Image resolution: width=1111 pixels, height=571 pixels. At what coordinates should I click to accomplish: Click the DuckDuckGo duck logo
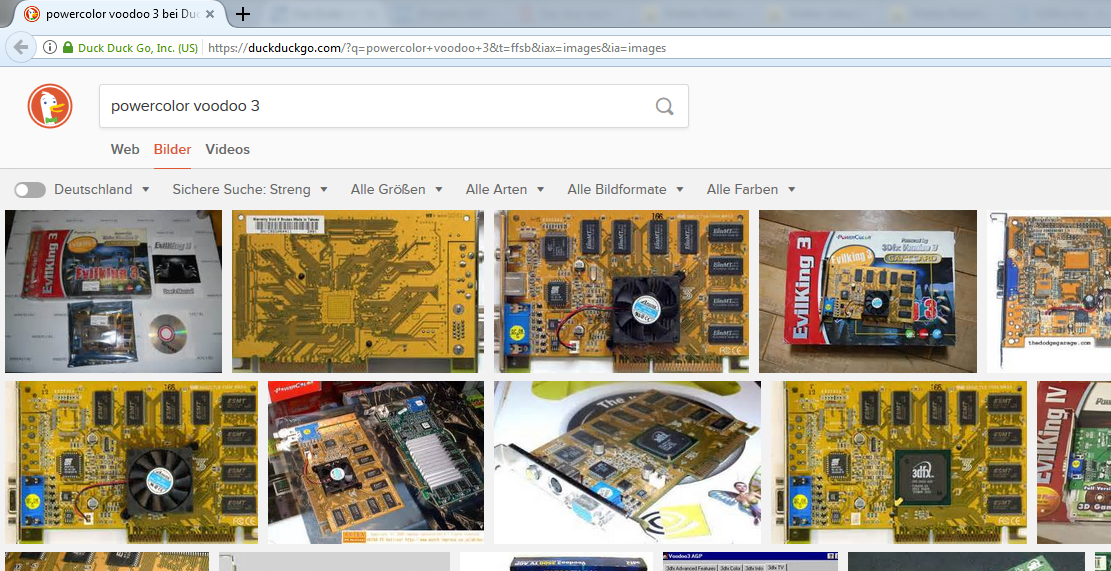[x=50, y=106]
